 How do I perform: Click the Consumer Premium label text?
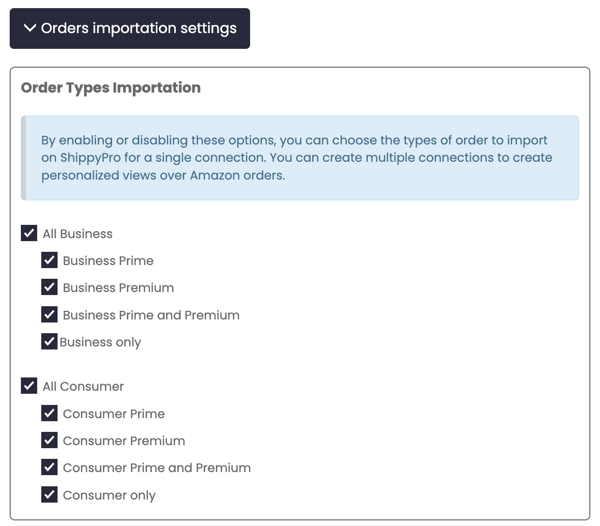(124, 441)
